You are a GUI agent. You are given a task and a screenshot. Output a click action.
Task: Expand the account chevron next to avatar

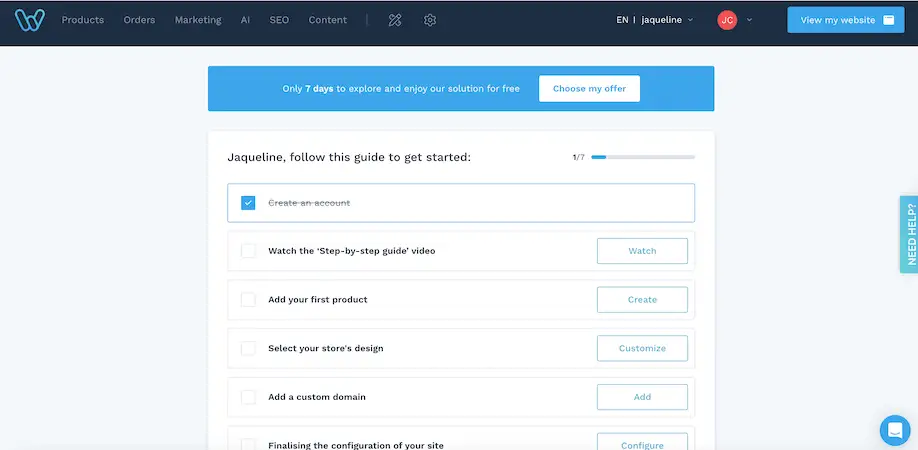pyautogui.click(x=750, y=20)
